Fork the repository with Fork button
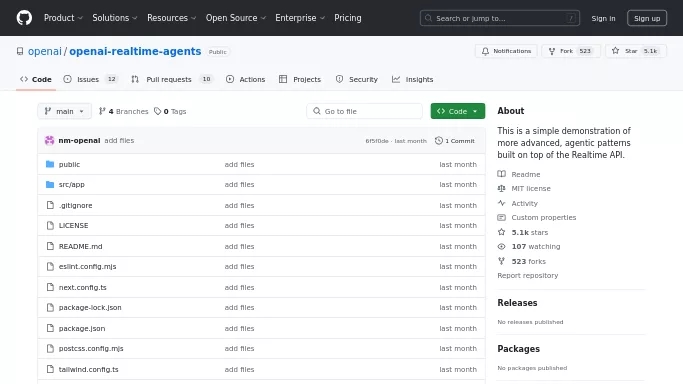The width and height of the screenshot is (683, 384). tap(571, 51)
